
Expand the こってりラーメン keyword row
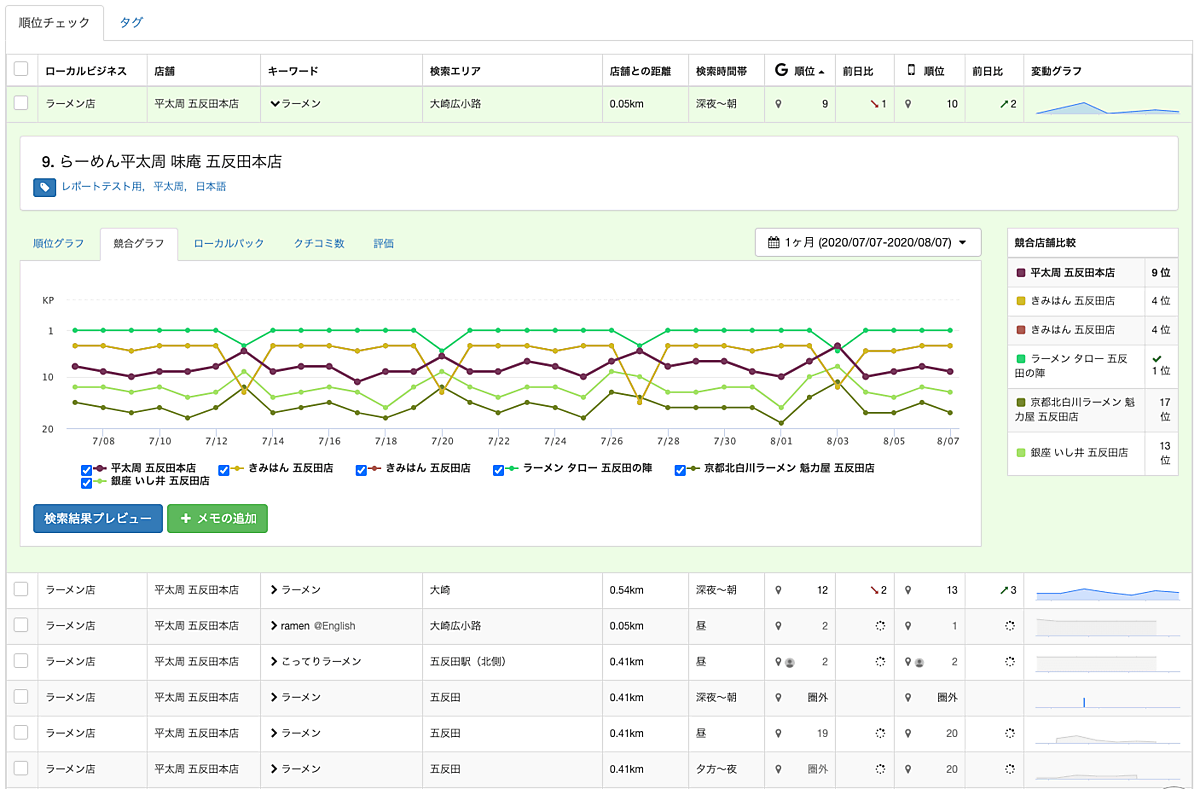[x=274, y=662]
